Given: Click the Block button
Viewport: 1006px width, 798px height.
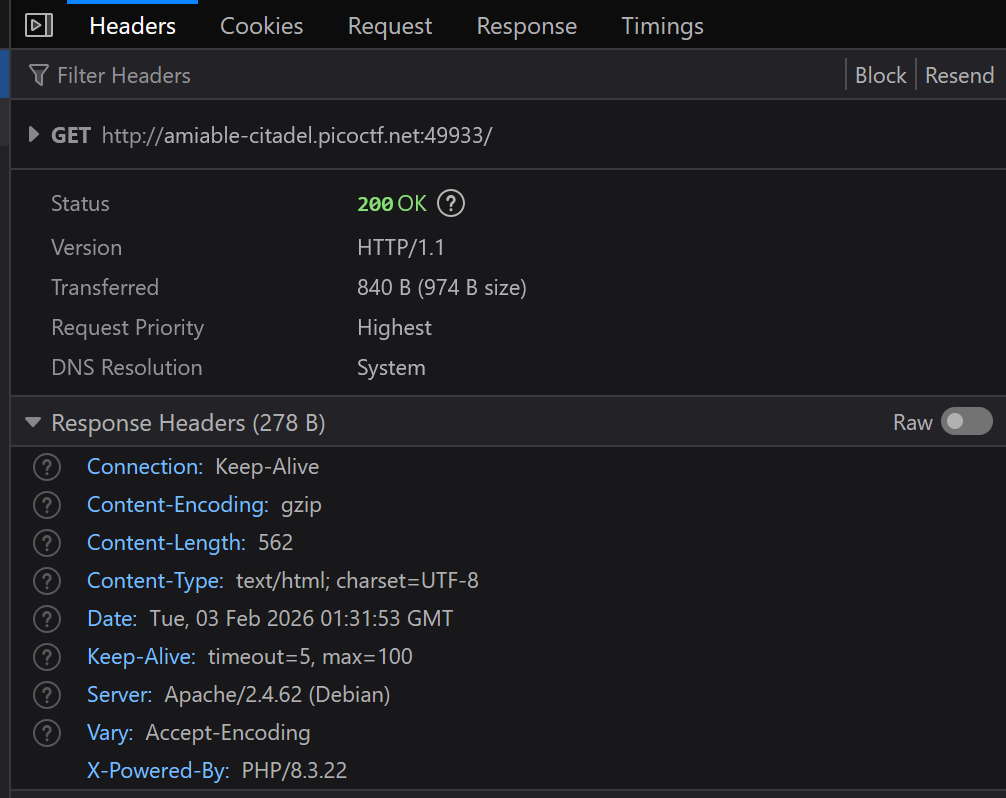Looking at the screenshot, I should point(880,75).
